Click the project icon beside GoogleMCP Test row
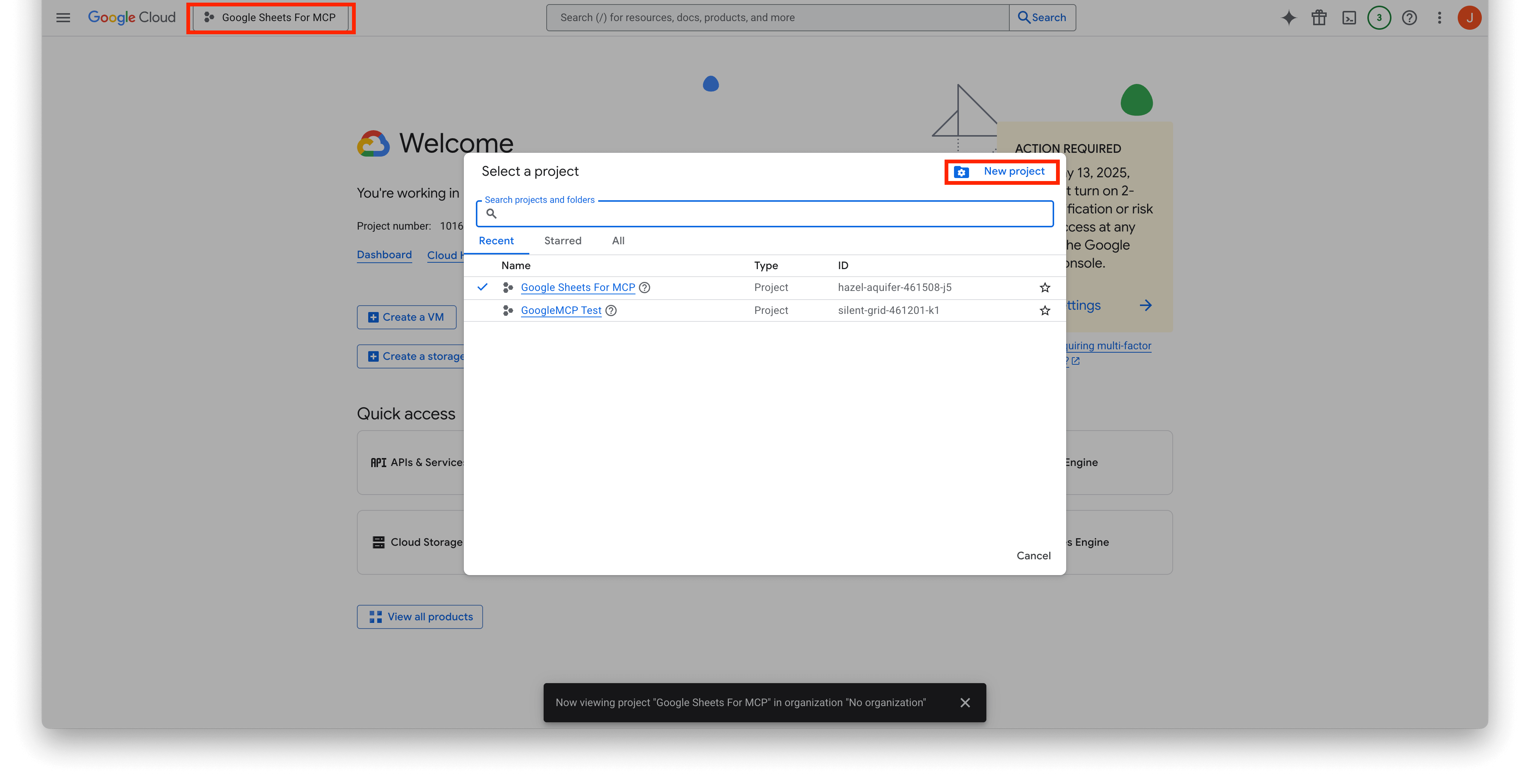Viewport: 1530px width, 784px height. click(x=508, y=311)
